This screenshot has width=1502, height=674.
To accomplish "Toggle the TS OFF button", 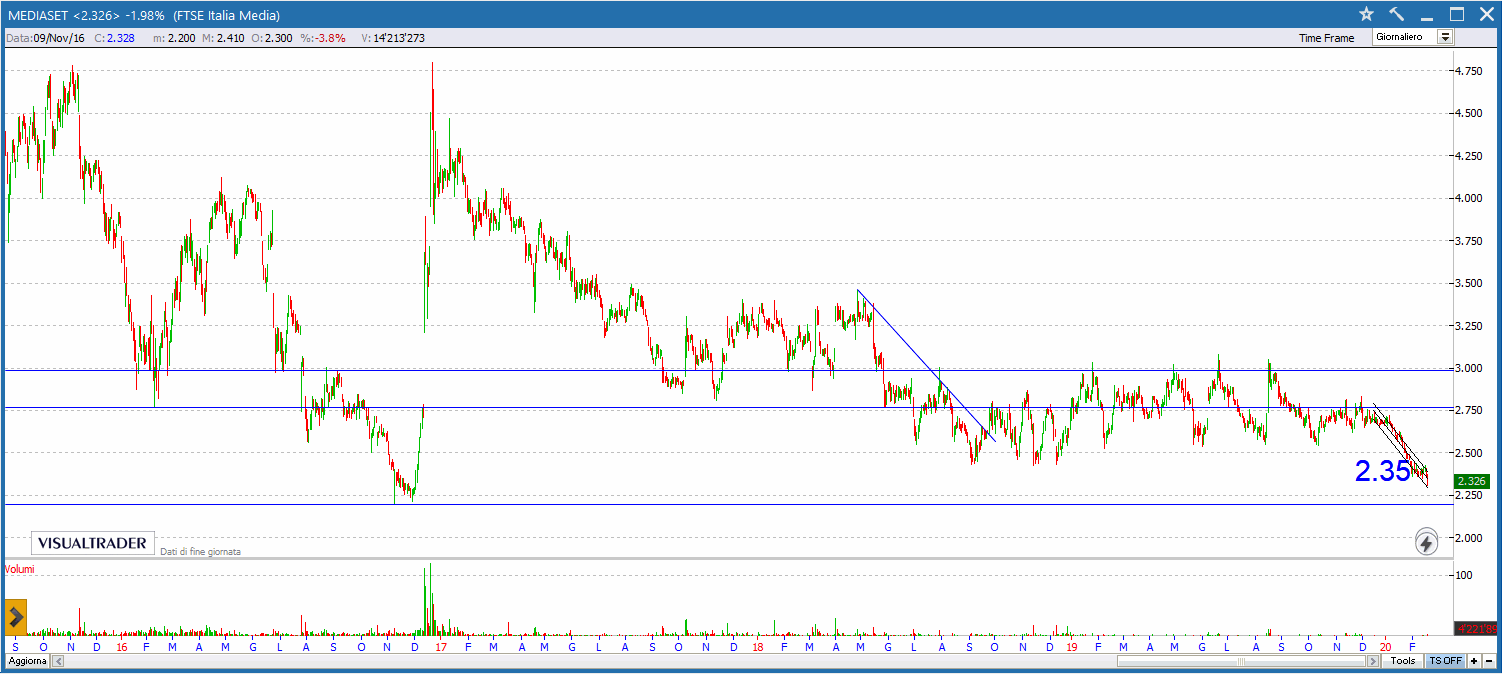I will click(1445, 661).
